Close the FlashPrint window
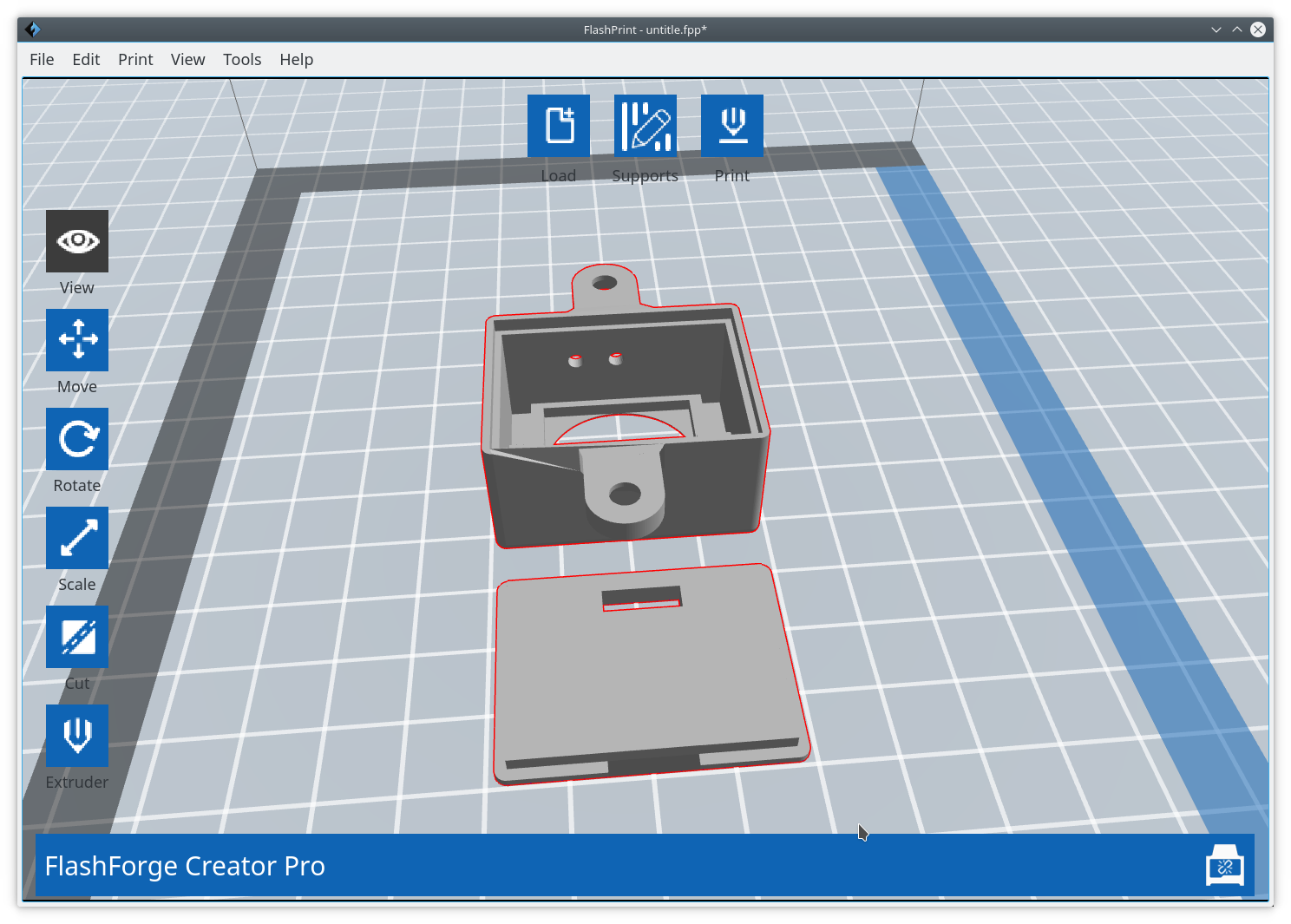Viewport: 1291px width, 924px height. pyautogui.click(x=1258, y=29)
